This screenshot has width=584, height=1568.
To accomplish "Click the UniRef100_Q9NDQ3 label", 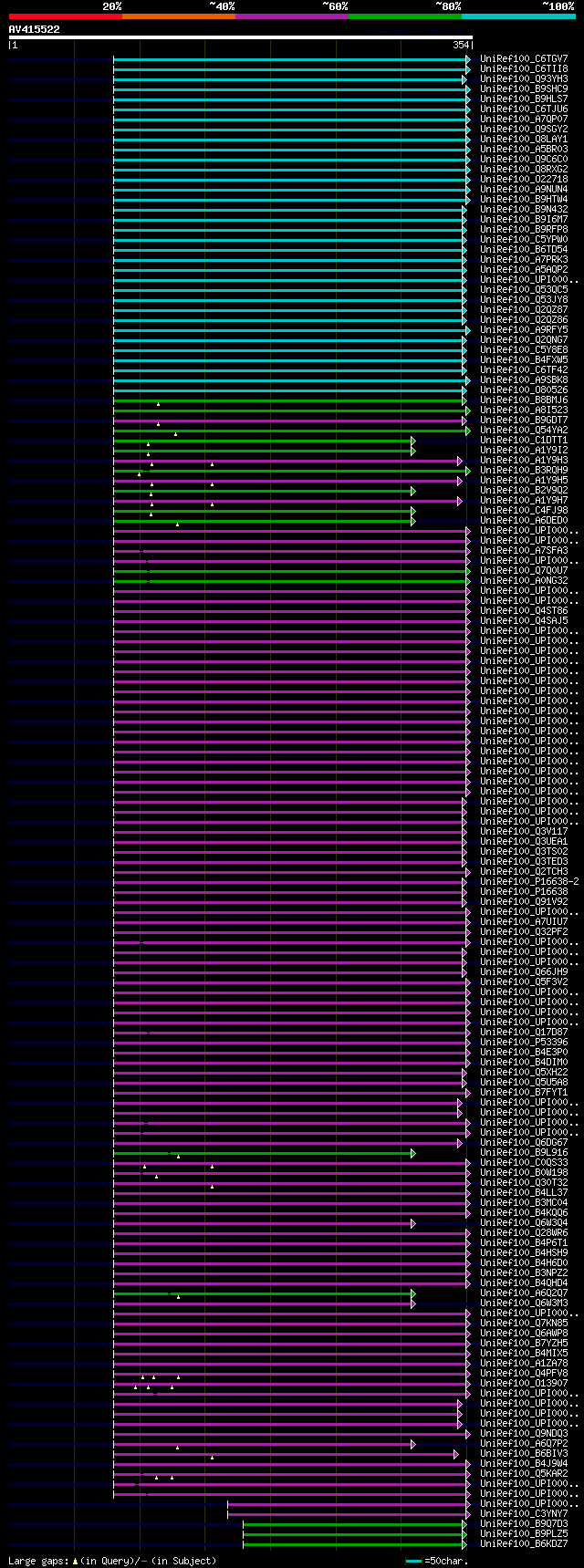I will [524, 1434].
